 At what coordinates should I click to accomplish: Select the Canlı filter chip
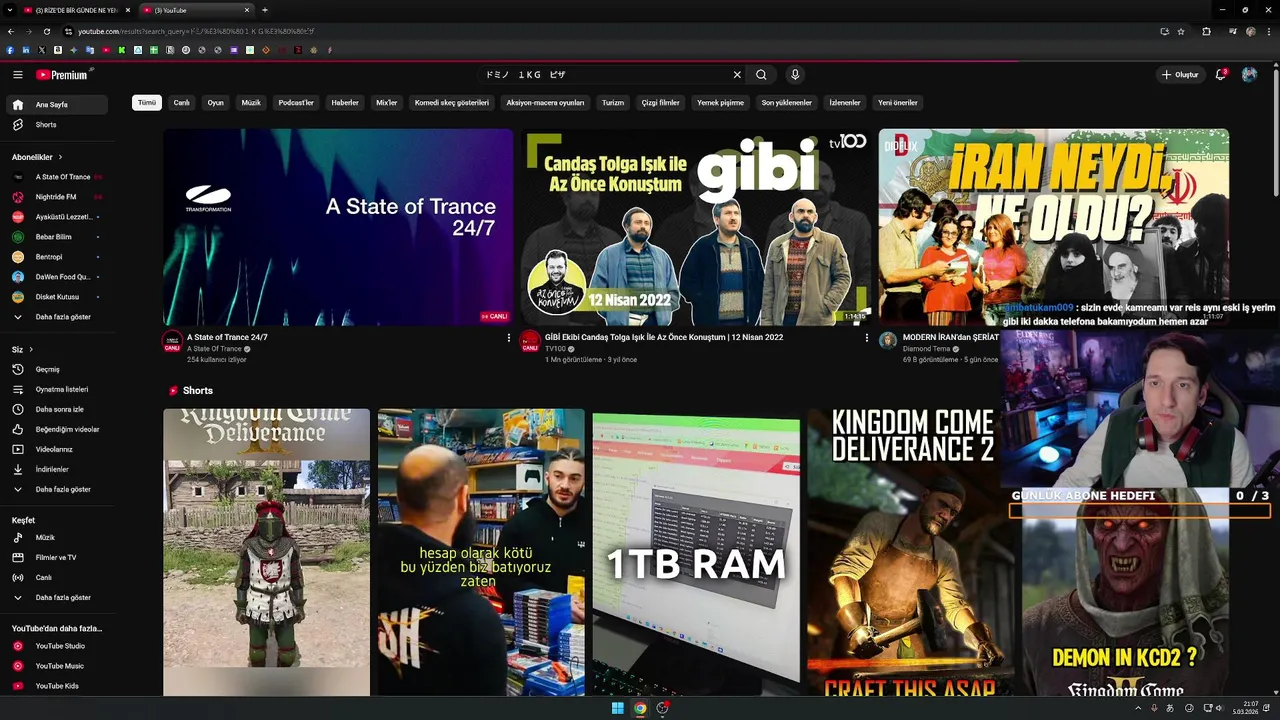click(x=181, y=102)
